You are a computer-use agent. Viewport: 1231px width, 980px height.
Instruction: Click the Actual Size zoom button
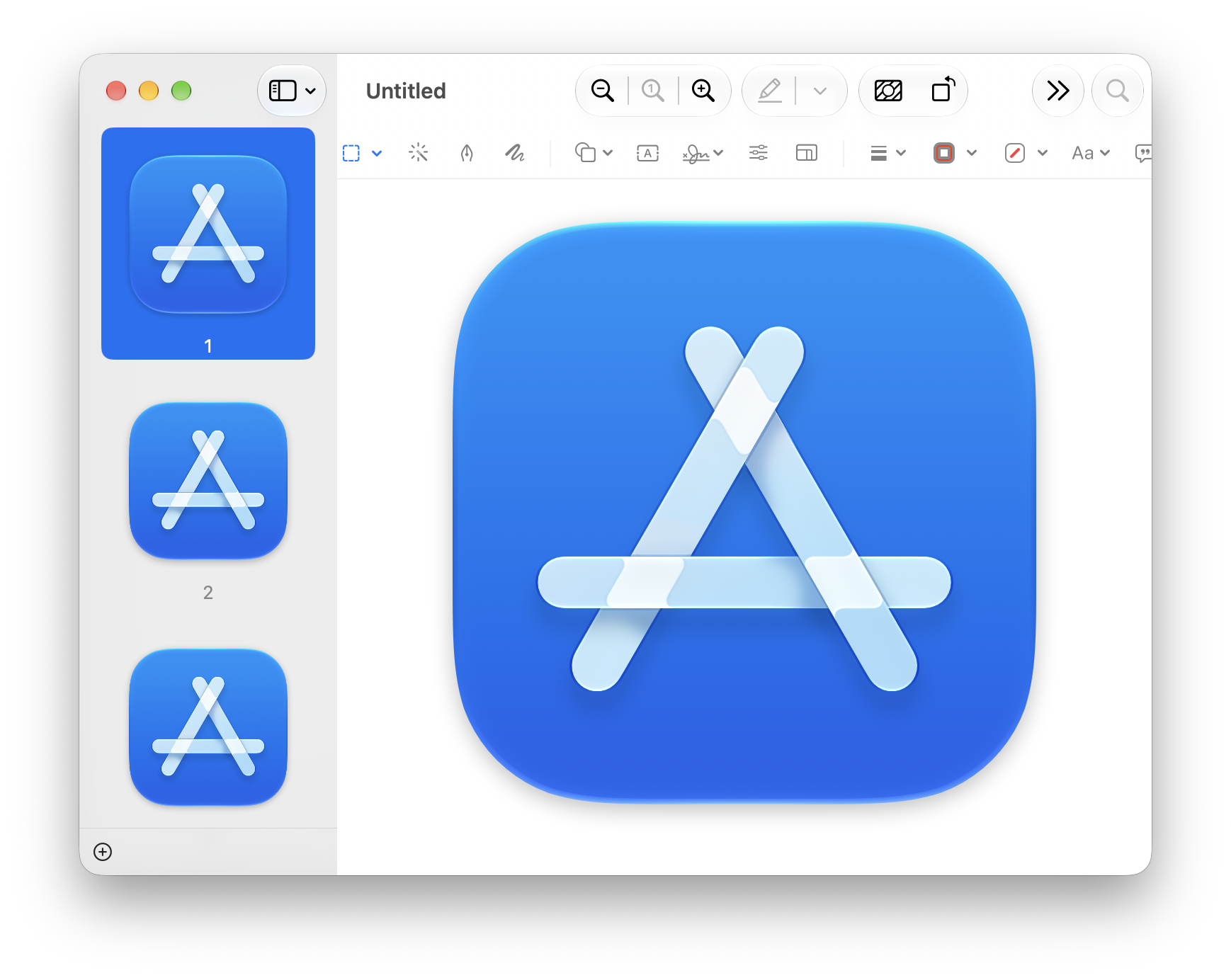click(x=652, y=91)
